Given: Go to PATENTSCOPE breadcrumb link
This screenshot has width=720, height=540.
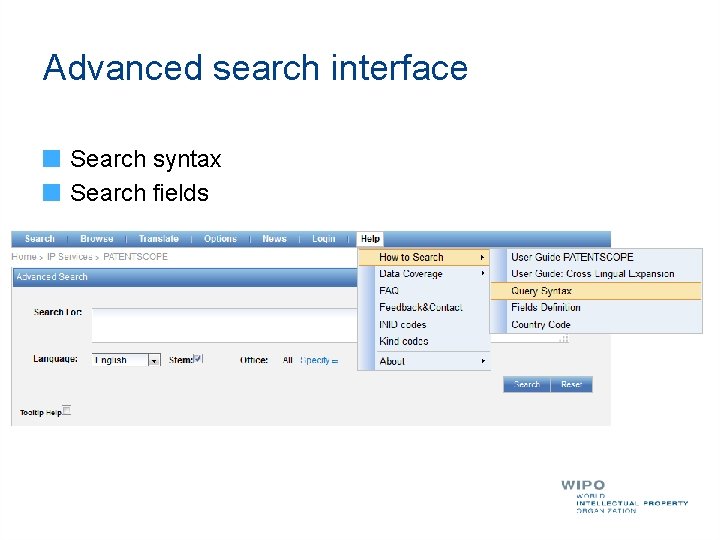Looking at the screenshot, I should point(135,257).
